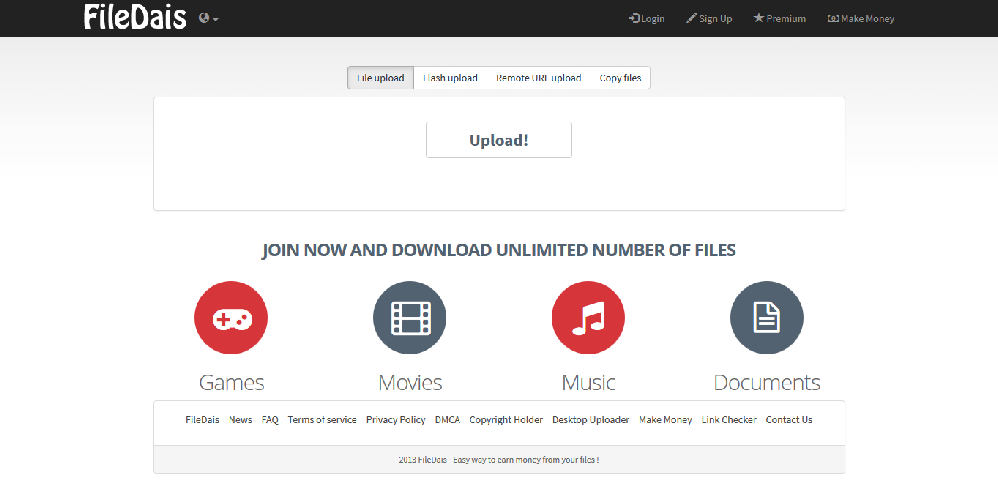Viewport: 998px width, 496px height.
Task: Open the News footer link
Action: tap(241, 420)
